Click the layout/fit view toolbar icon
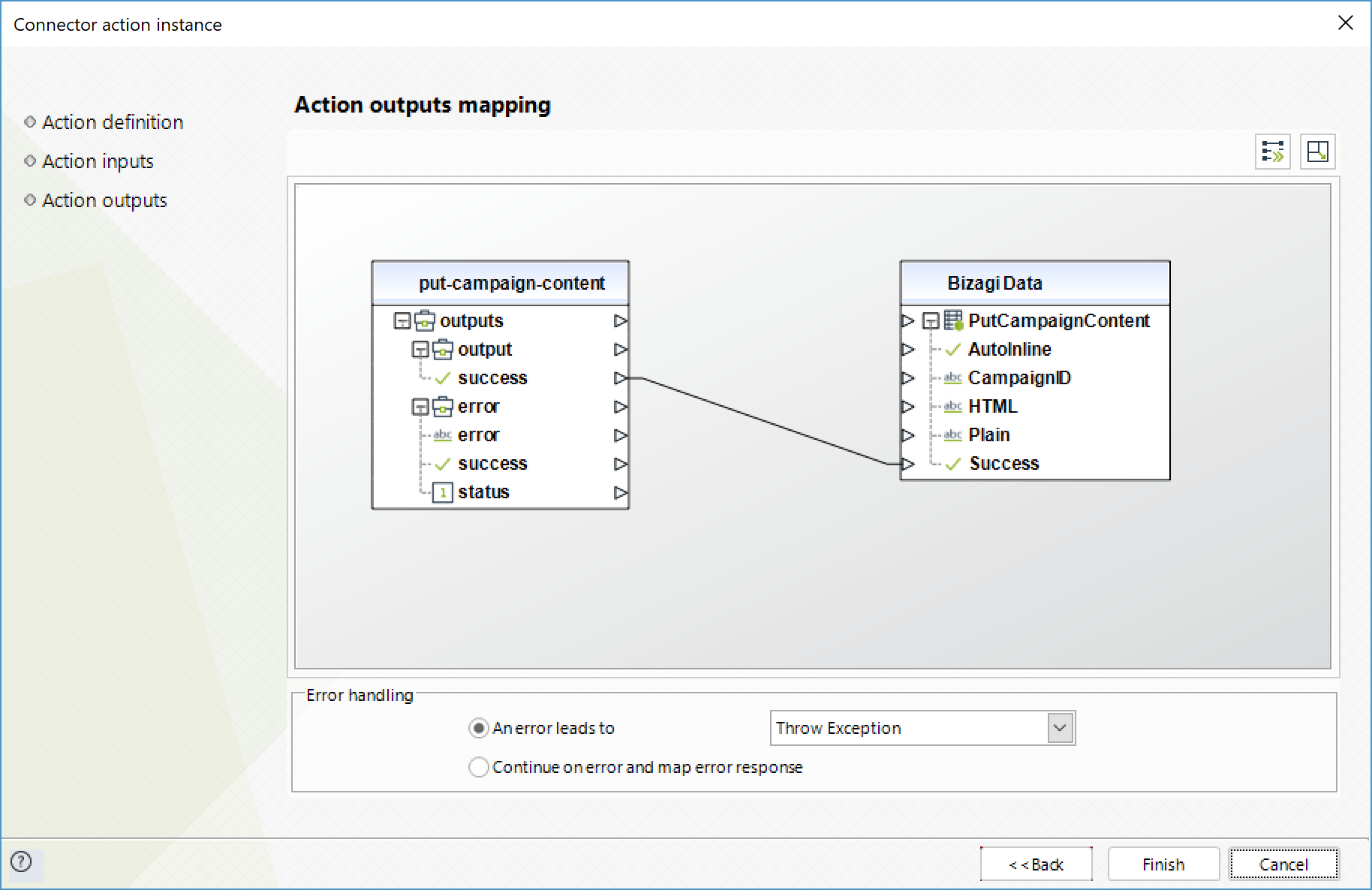This screenshot has width=1372, height=890. 1317,152
